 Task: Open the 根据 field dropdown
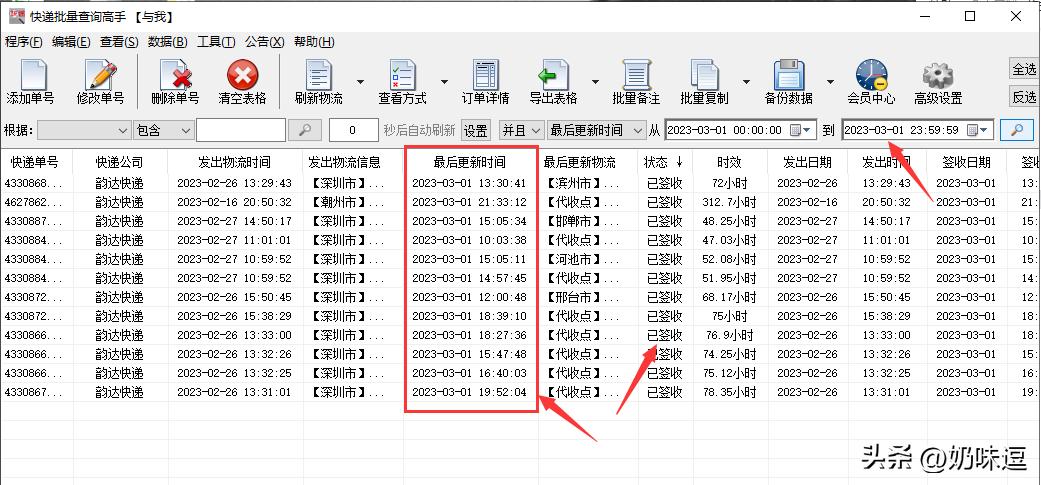coord(84,130)
